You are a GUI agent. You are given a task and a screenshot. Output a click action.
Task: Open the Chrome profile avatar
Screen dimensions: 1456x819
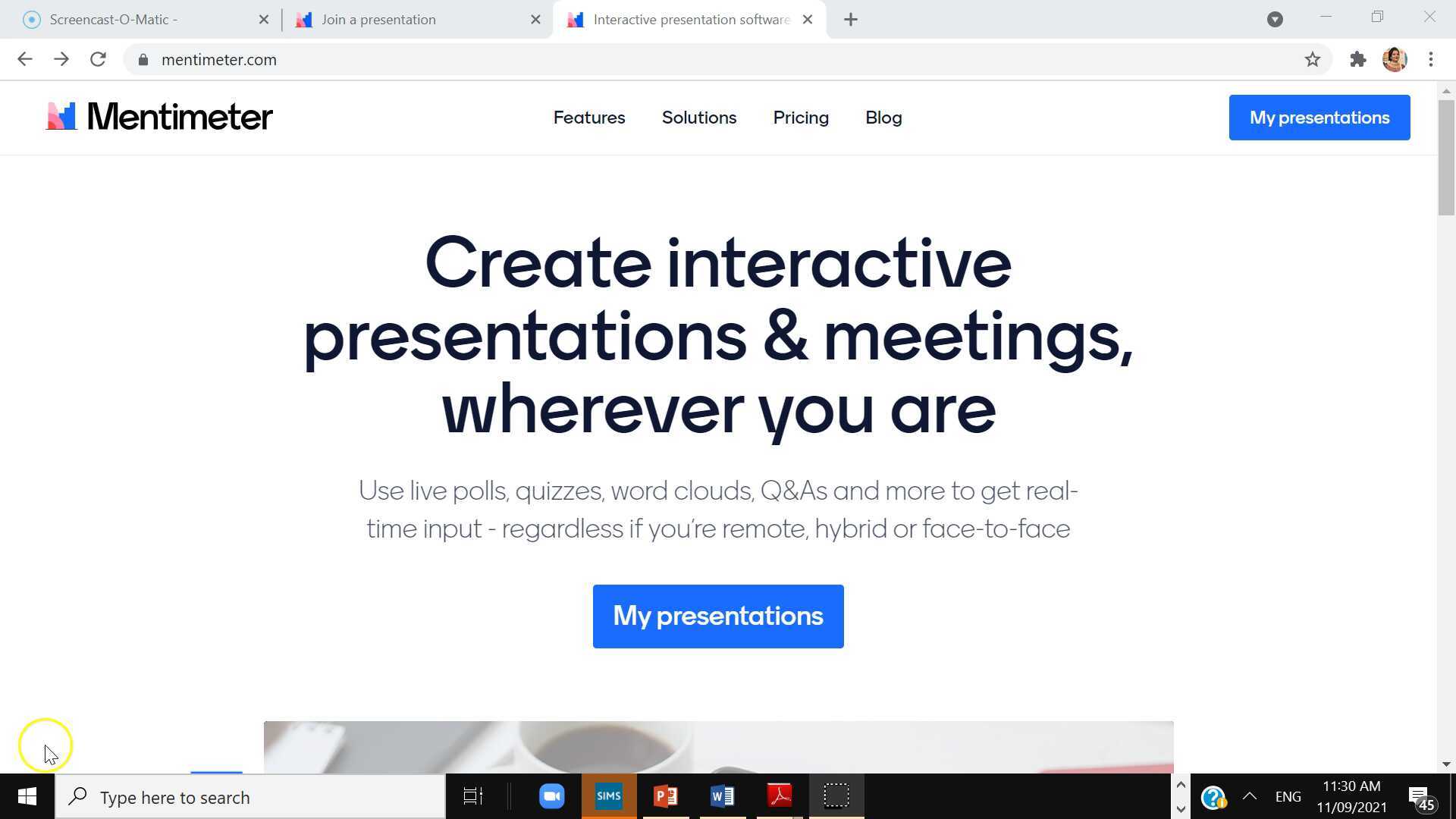point(1395,59)
